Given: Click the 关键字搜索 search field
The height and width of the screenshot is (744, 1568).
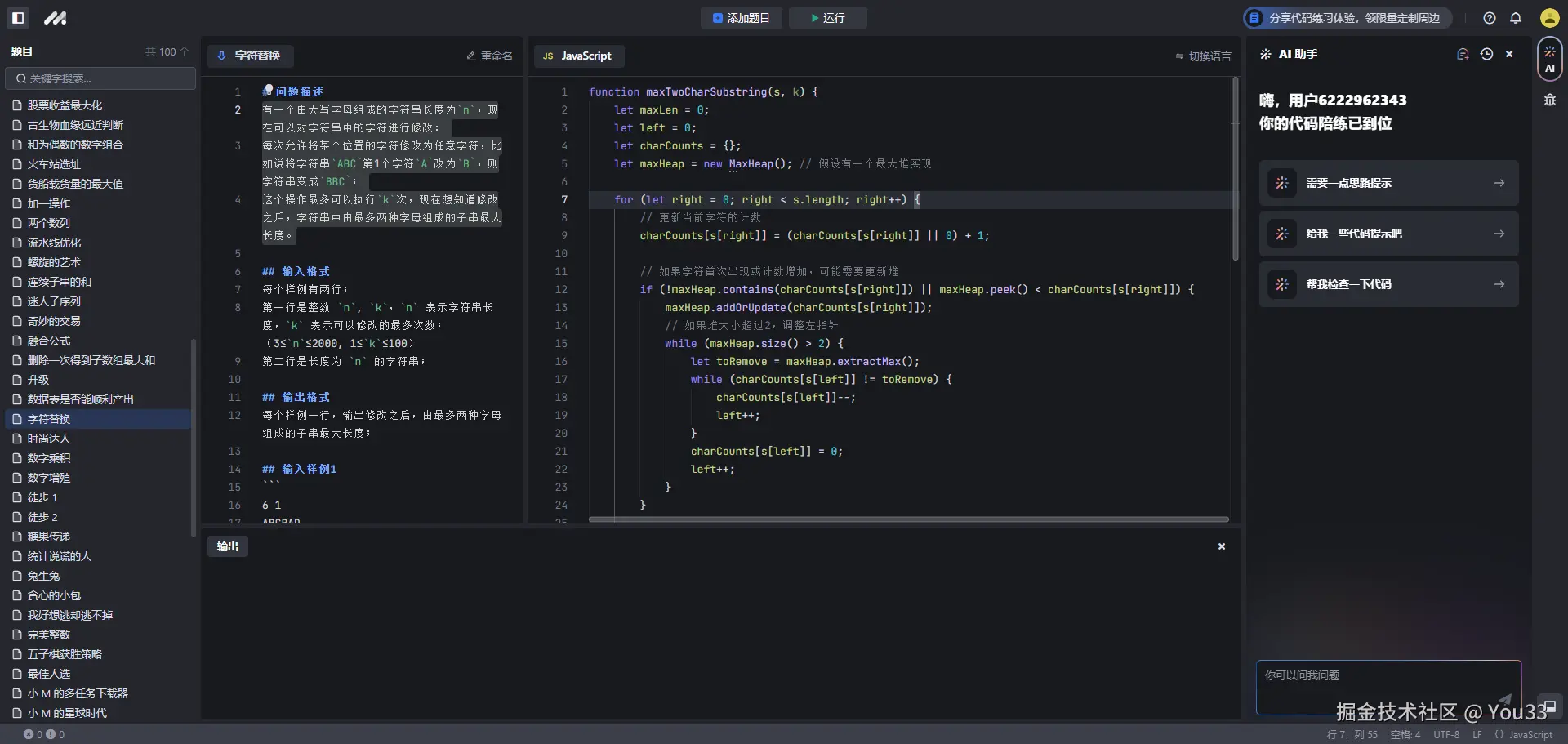Looking at the screenshot, I should point(100,78).
